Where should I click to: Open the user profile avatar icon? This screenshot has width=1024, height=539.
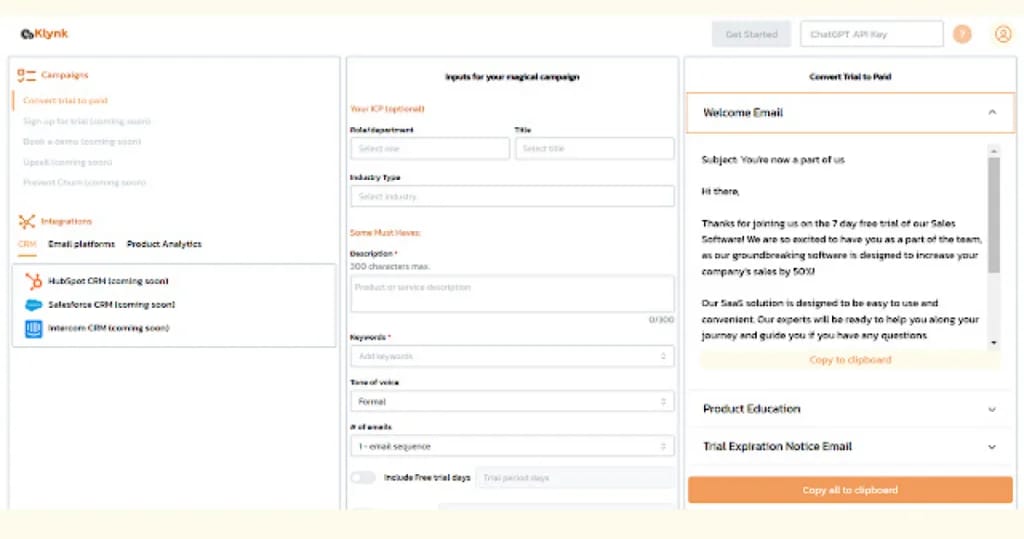pos(1003,34)
